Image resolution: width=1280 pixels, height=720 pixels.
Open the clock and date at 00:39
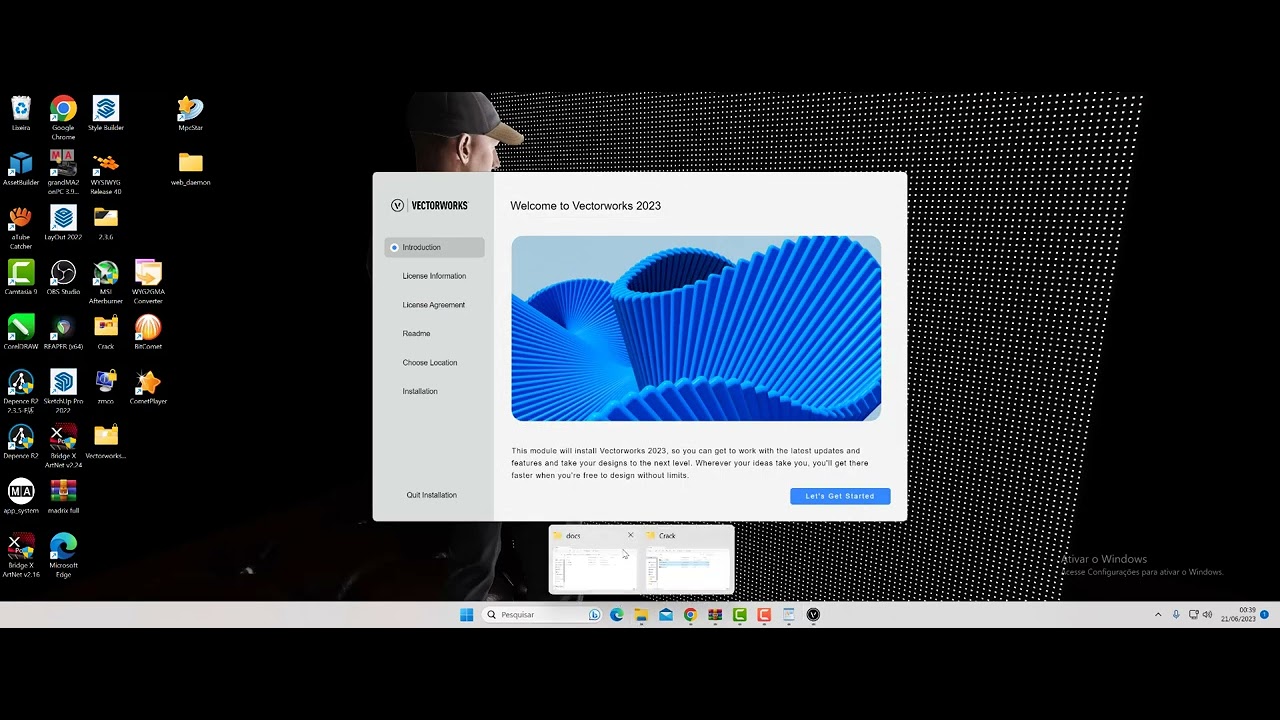point(1238,614)
